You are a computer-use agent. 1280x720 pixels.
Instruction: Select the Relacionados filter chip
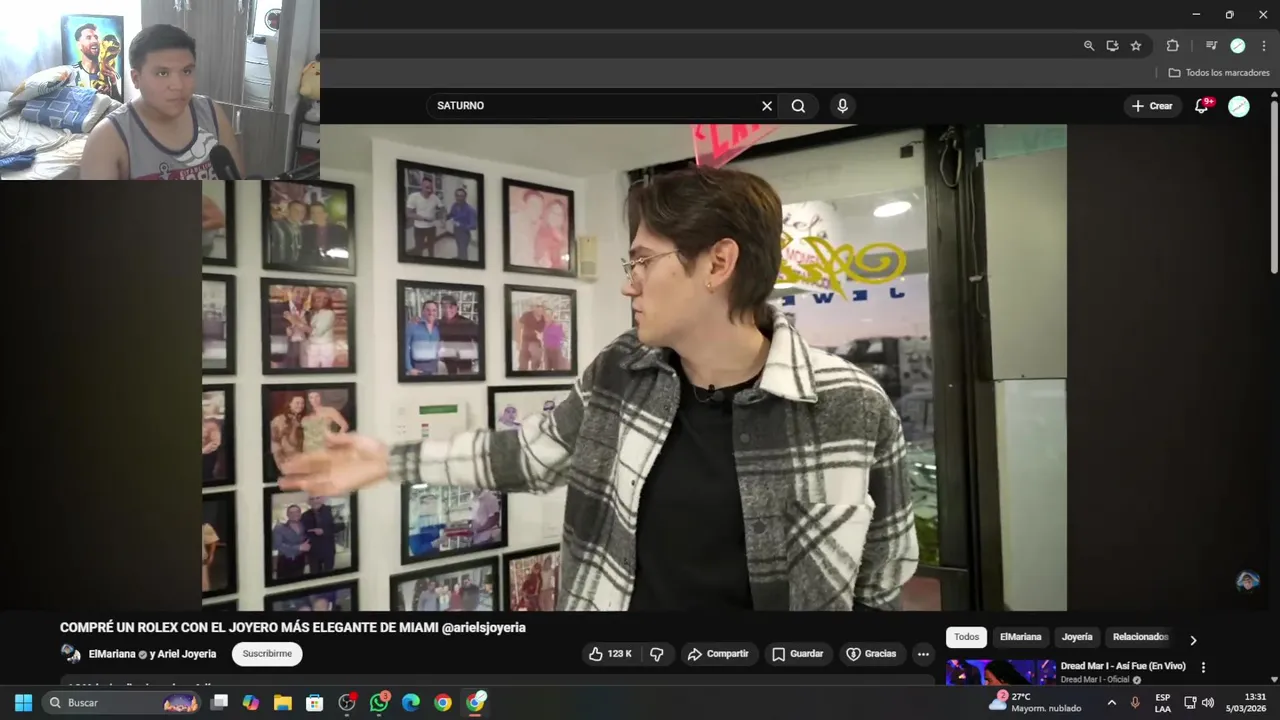click(x=1140, y=637)
